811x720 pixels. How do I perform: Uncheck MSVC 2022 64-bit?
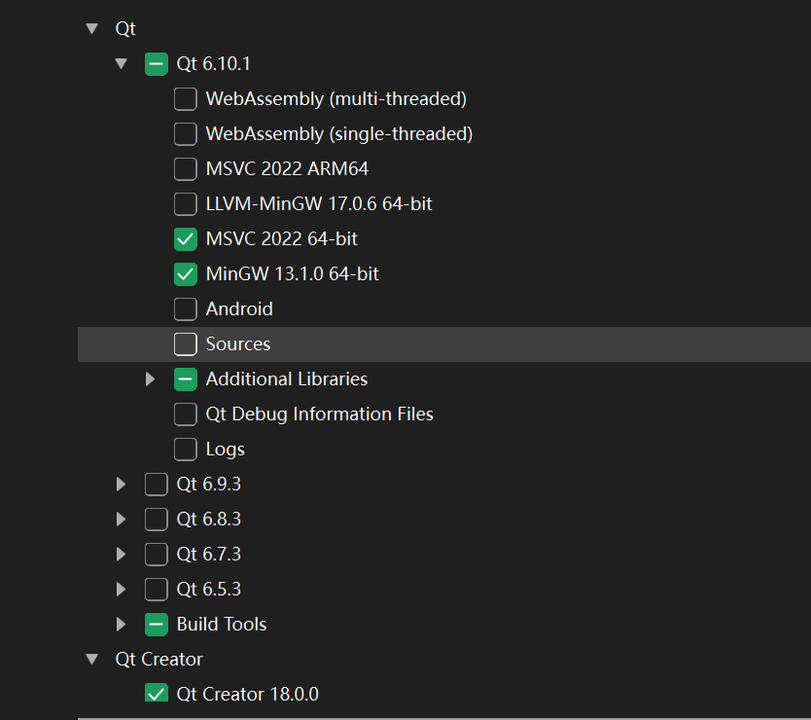(185, 239)
